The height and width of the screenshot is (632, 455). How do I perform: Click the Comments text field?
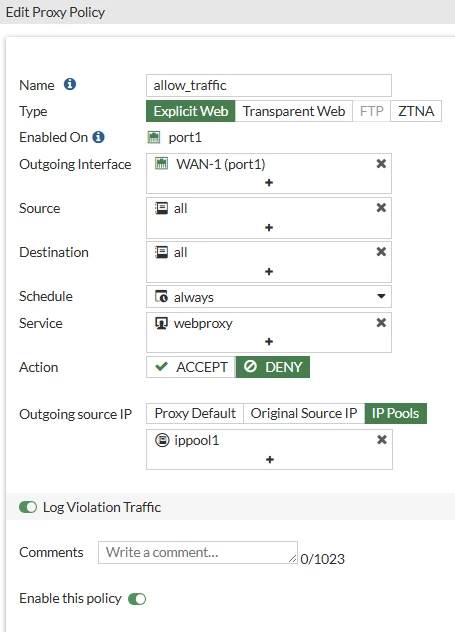point(198,552)
